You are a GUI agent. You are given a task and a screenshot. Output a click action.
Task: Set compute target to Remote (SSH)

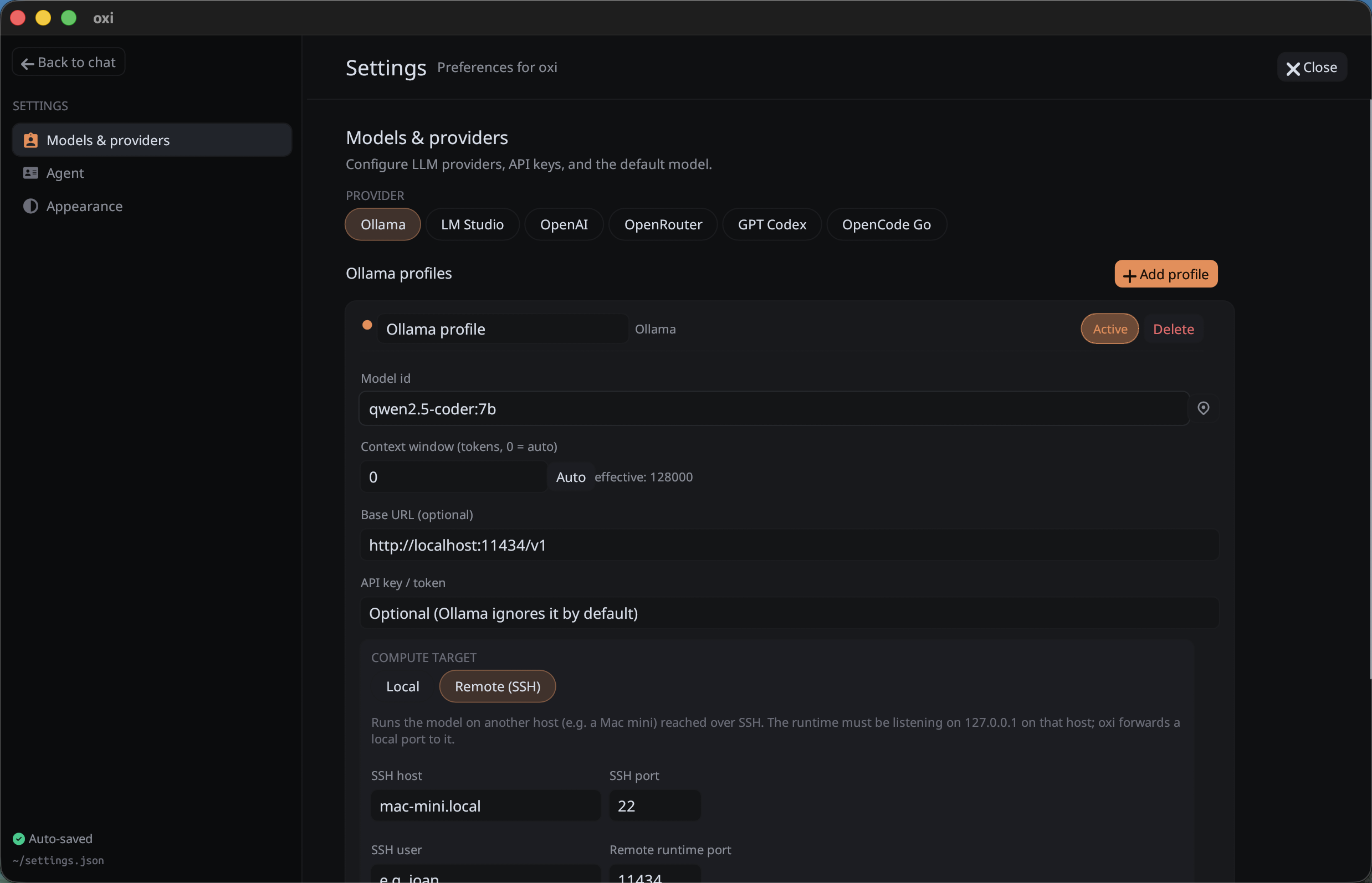click(x=497, y=686)
